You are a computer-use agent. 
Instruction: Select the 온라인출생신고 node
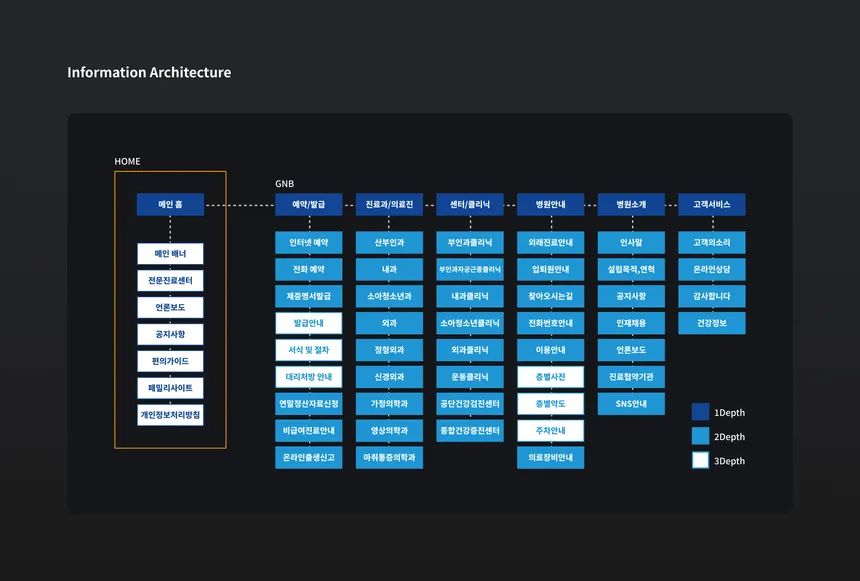pos(309,458)
